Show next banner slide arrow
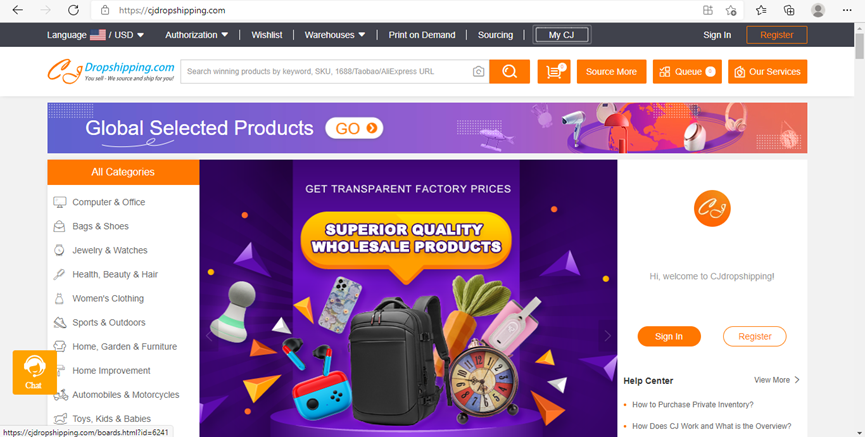This screenshot has width=865, height=437. (x=607, y=335)
